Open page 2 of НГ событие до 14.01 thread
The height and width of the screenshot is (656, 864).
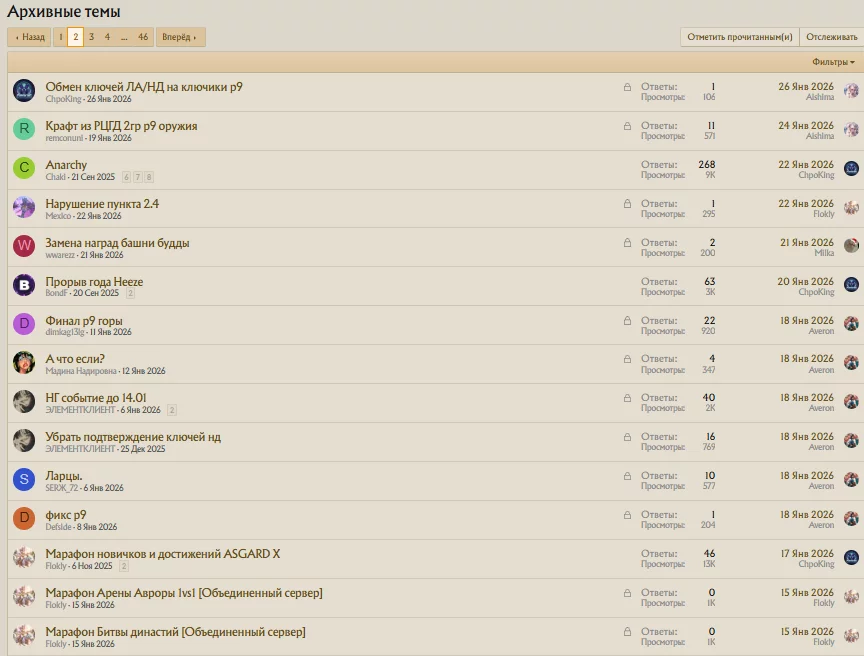tap(172, 410)
